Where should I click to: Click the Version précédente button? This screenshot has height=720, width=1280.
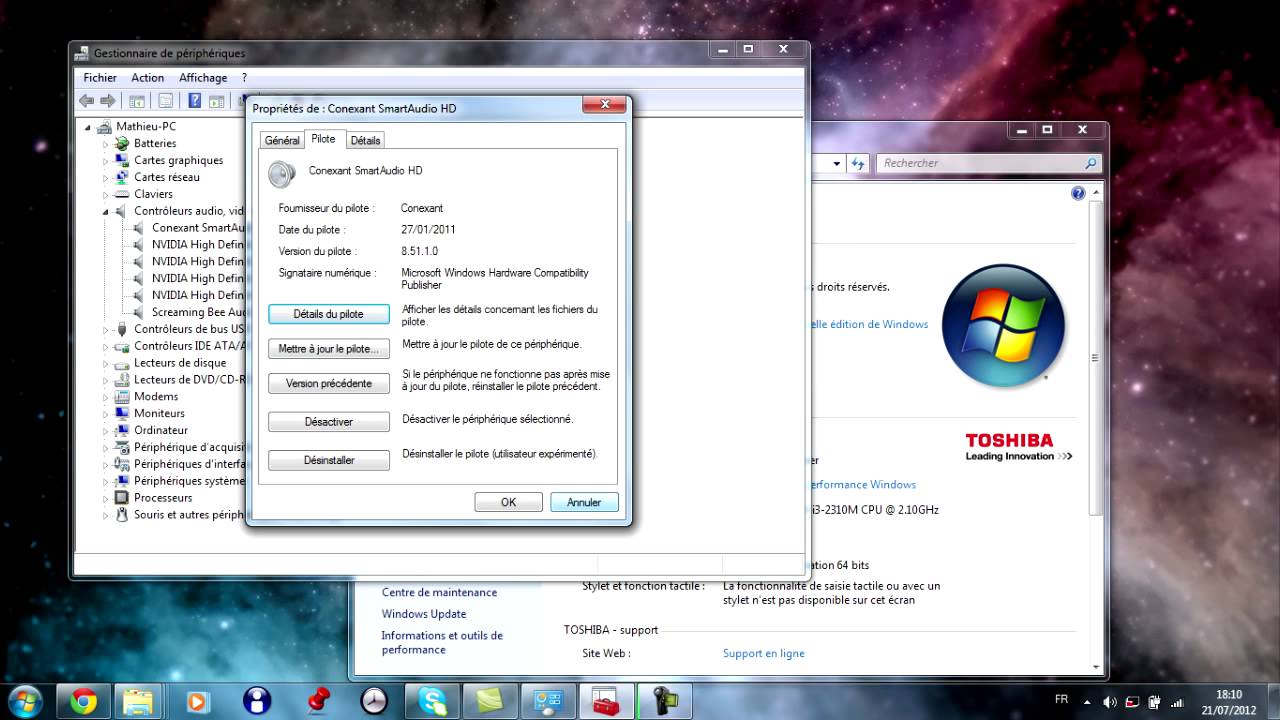(329, 383)
